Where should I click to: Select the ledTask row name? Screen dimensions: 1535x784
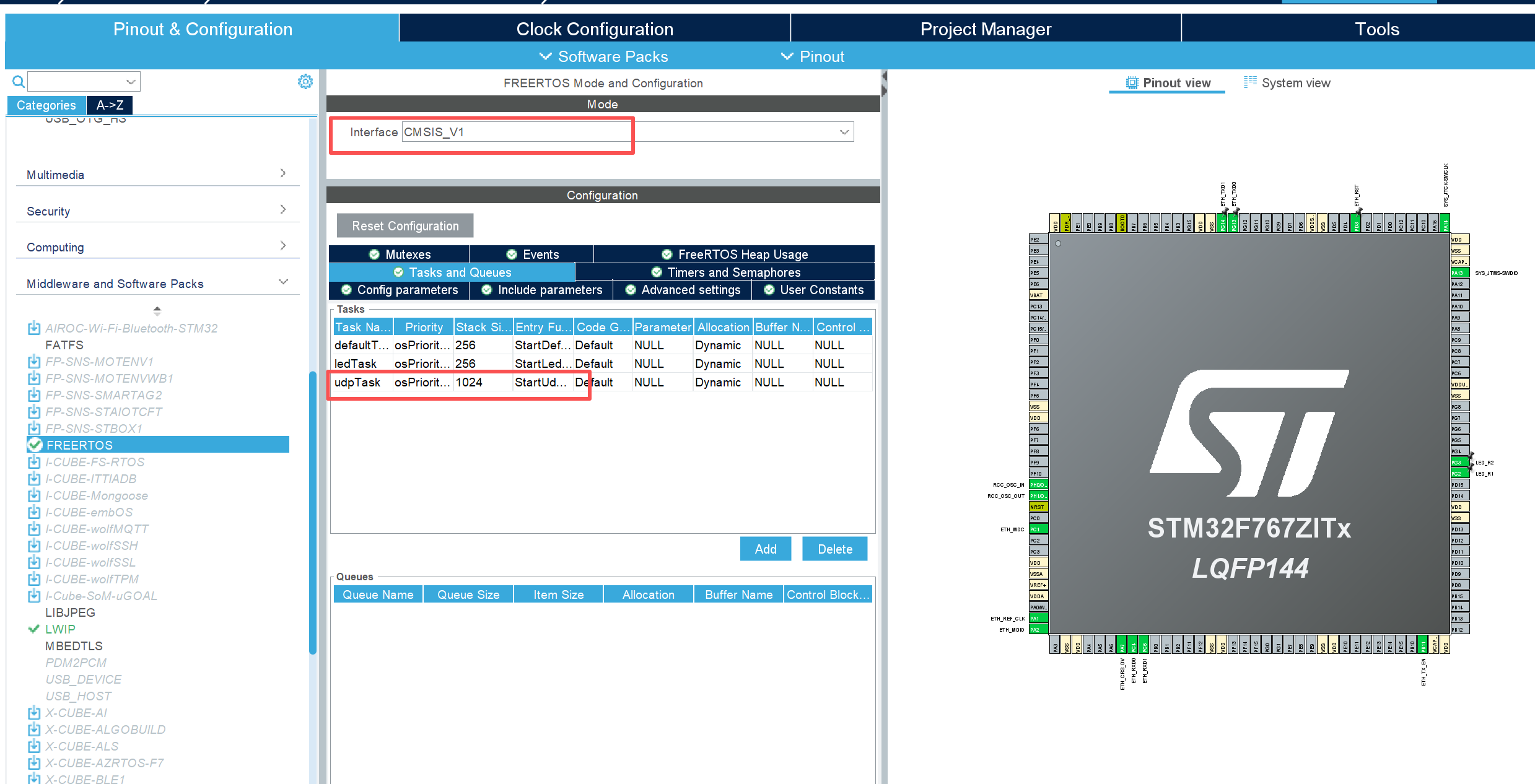coord(355,364)
